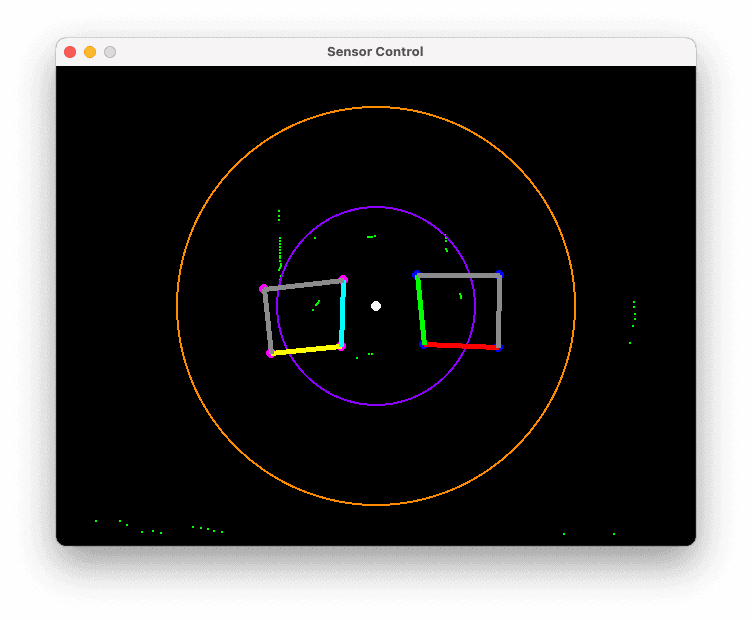Select the gray top edge of left box
The width and height of the screenshot is (752, 620).
(x=303, y=284)
